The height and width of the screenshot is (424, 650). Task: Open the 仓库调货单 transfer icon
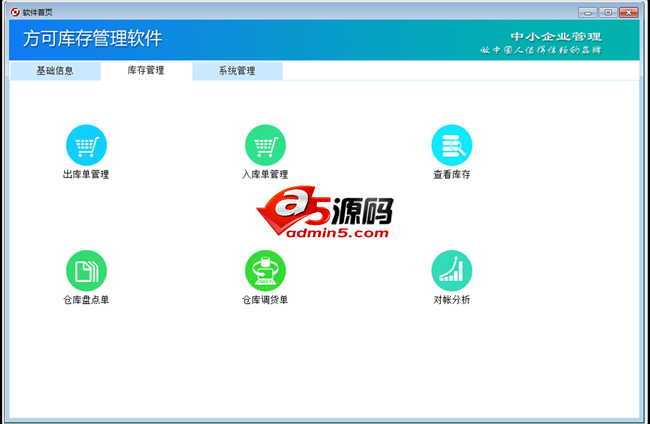(265, 271)
